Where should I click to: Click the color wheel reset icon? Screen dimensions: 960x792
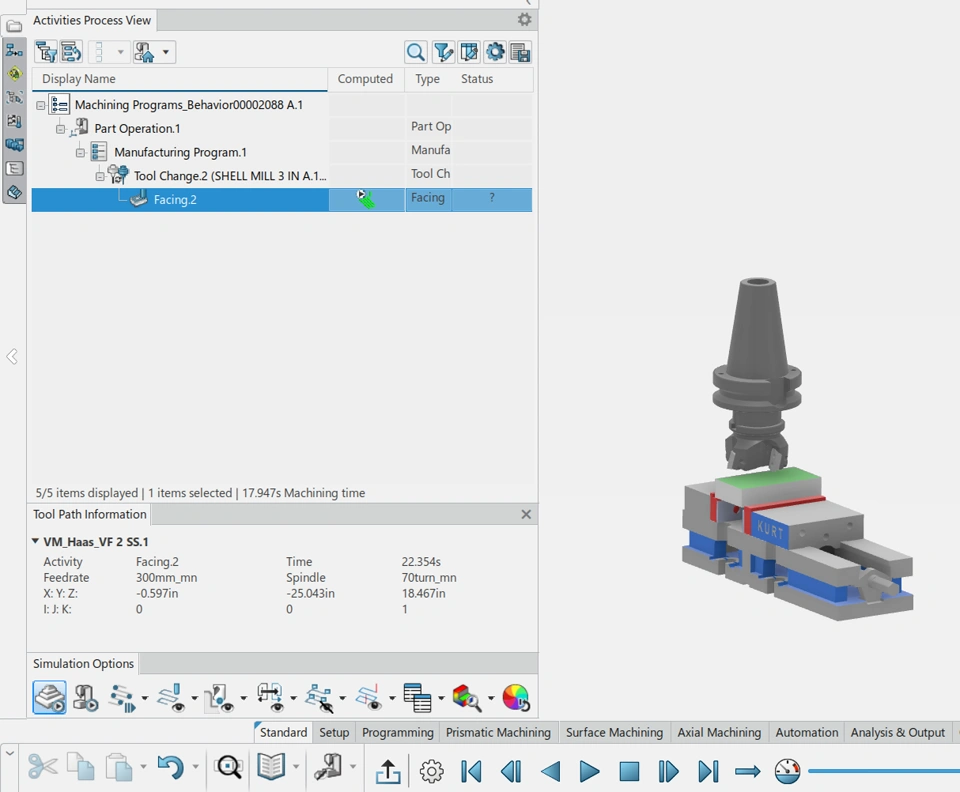coord(516,698)
